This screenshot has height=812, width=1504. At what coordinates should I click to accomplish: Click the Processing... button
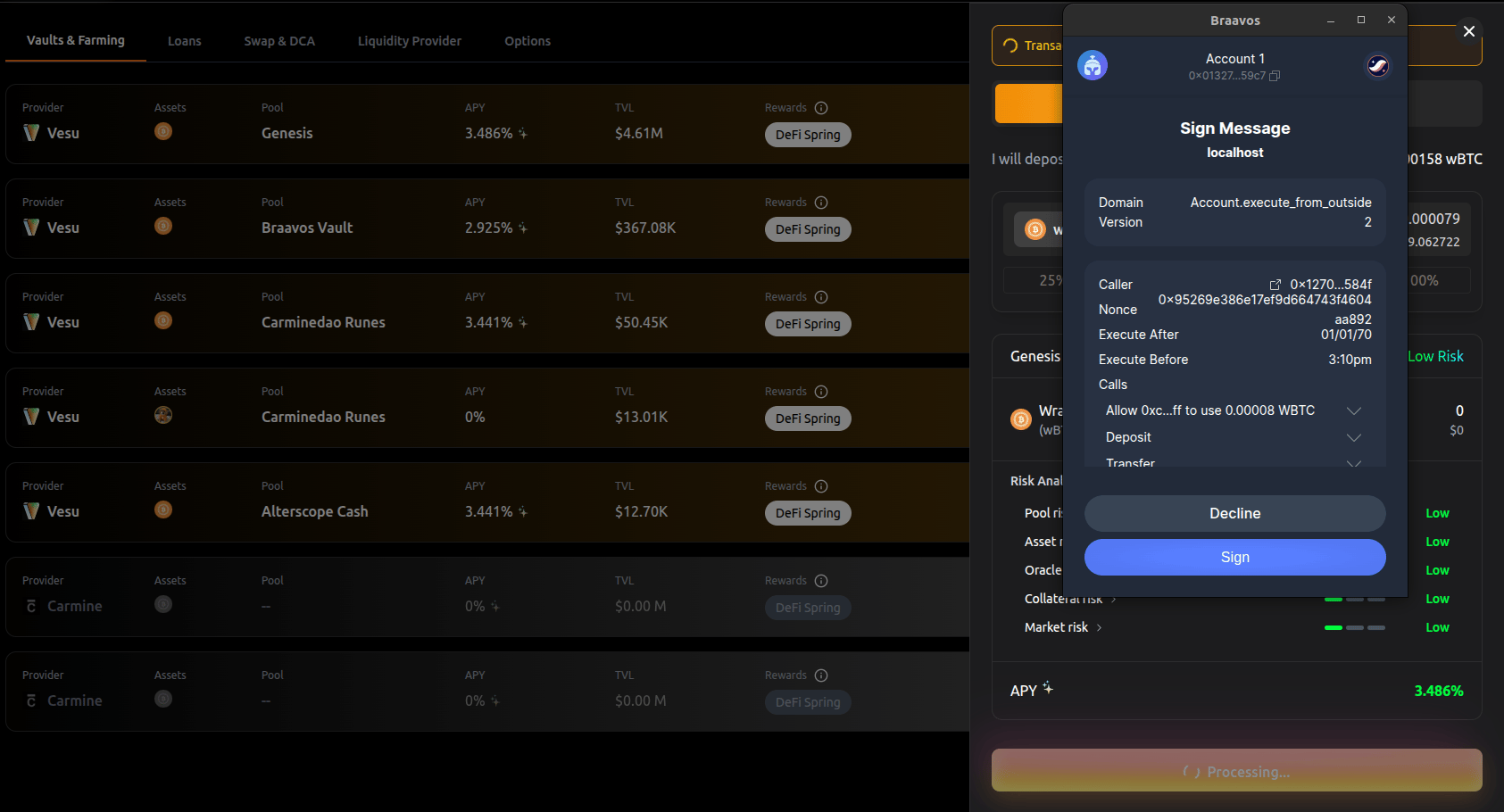pyautogui.click(x=1236, y=770)
